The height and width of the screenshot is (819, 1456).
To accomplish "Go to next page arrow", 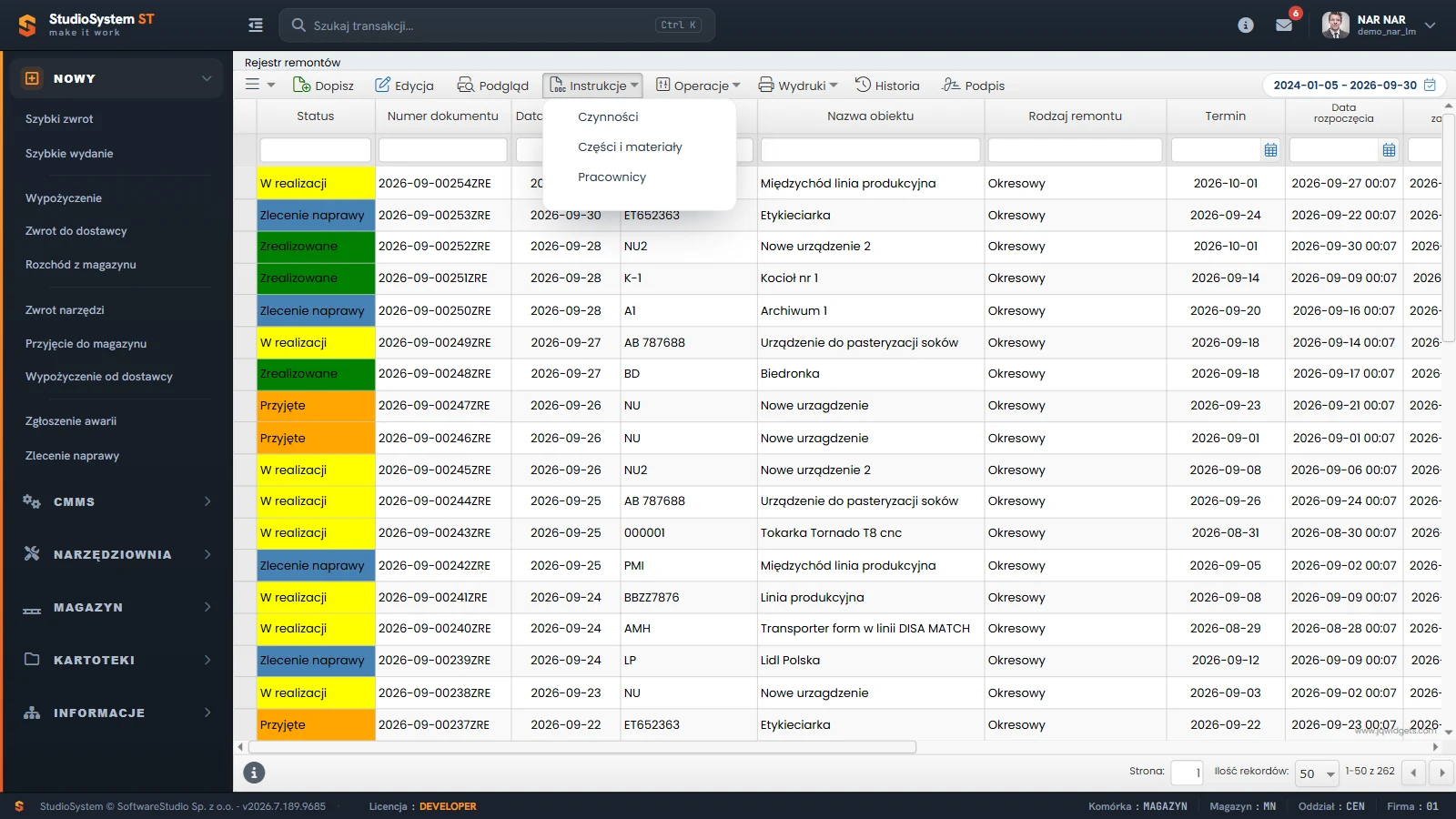I will point(1441,773).
